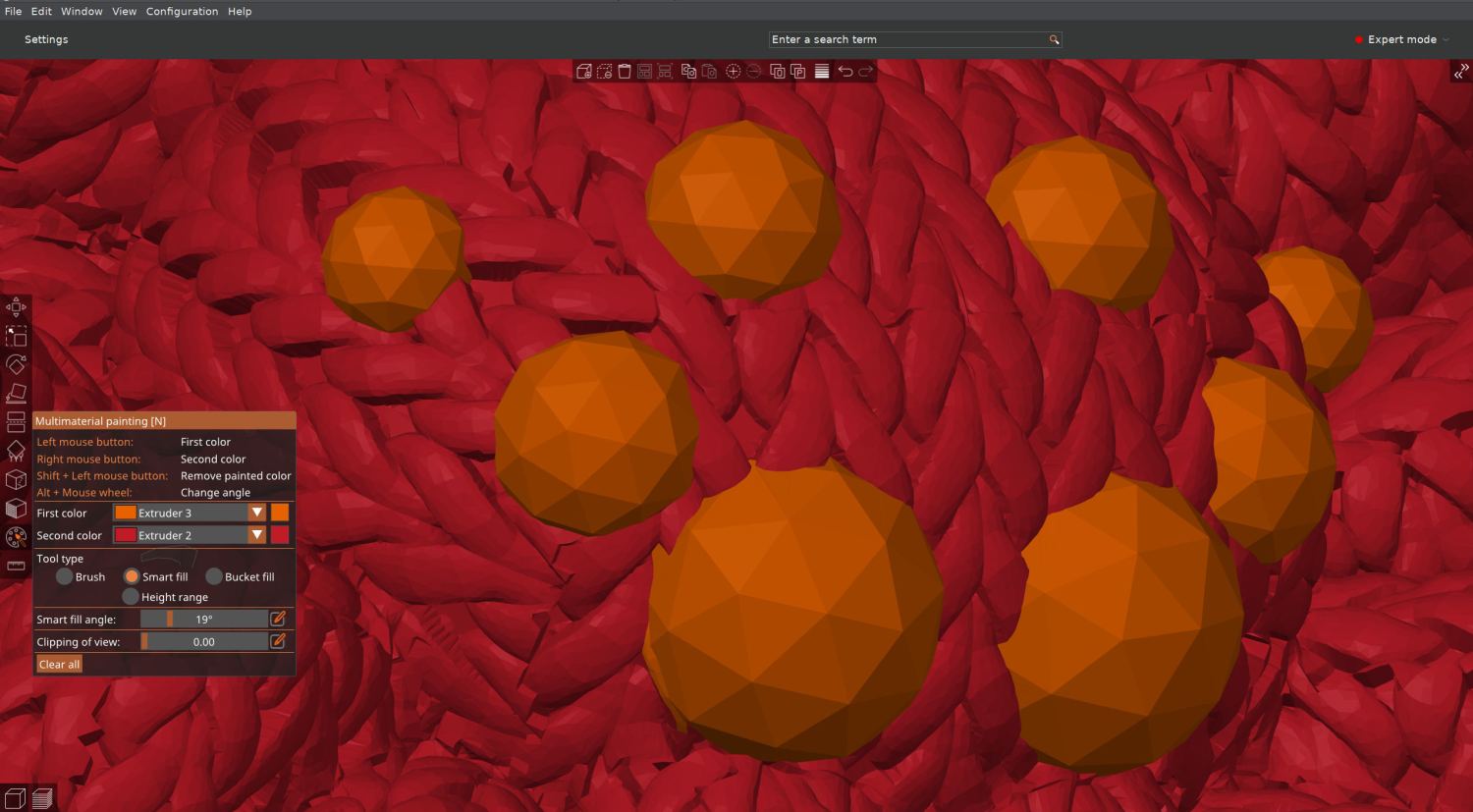Open the Settings tab
The height and width of the screenshot is (812, 1473).
click(x=46, y=40)
